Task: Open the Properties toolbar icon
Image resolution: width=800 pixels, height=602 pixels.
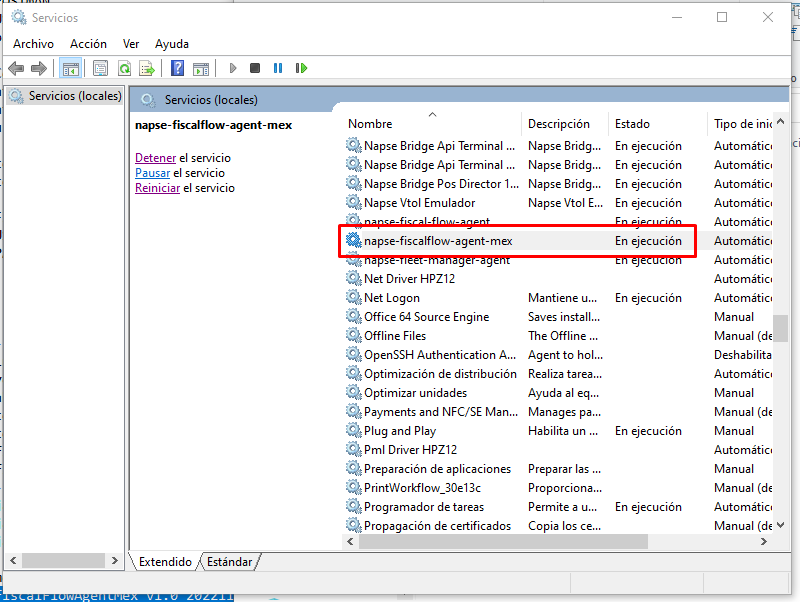Action: pos(101,68)
